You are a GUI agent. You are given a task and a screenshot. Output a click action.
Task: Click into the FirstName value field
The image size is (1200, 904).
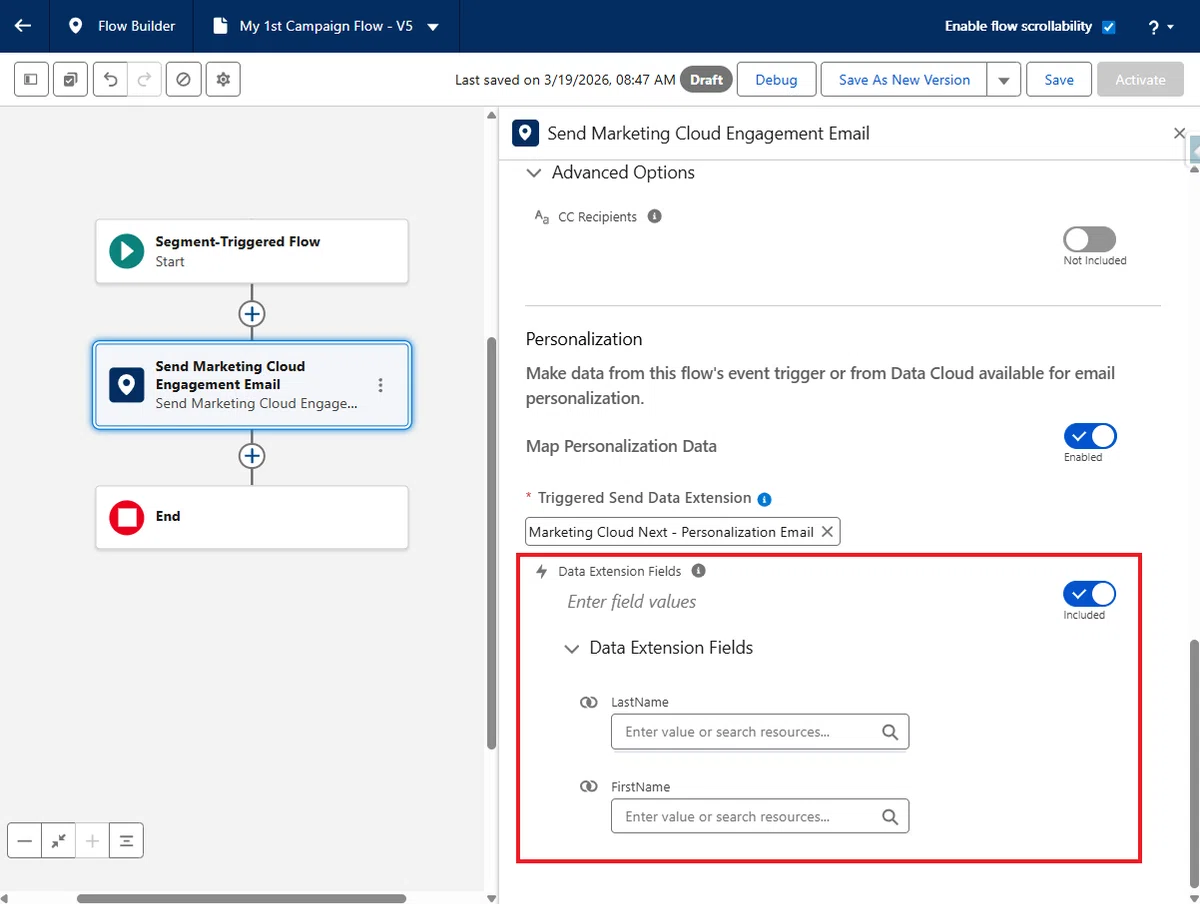pos(760,817)
